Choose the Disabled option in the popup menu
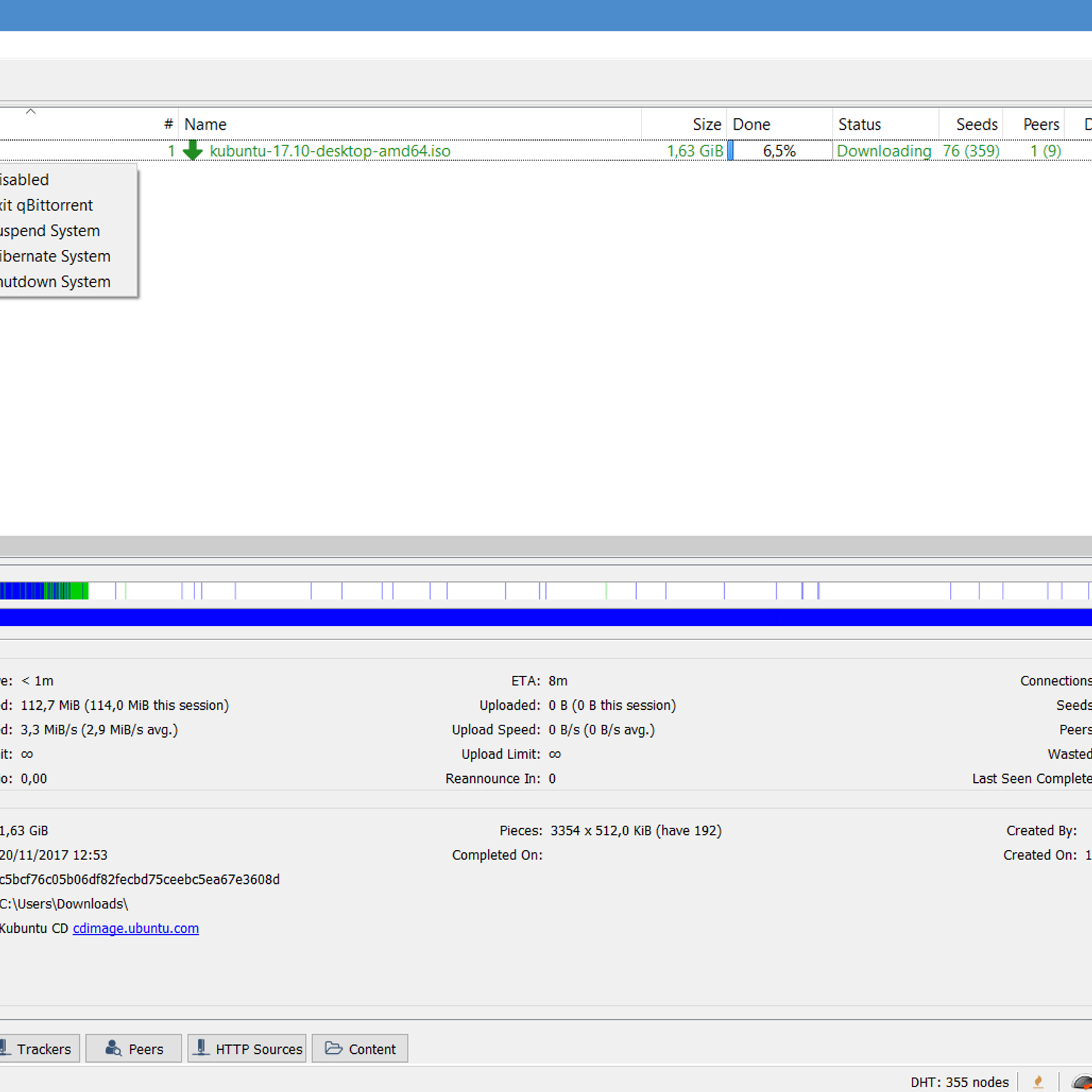 pos(68,179)
